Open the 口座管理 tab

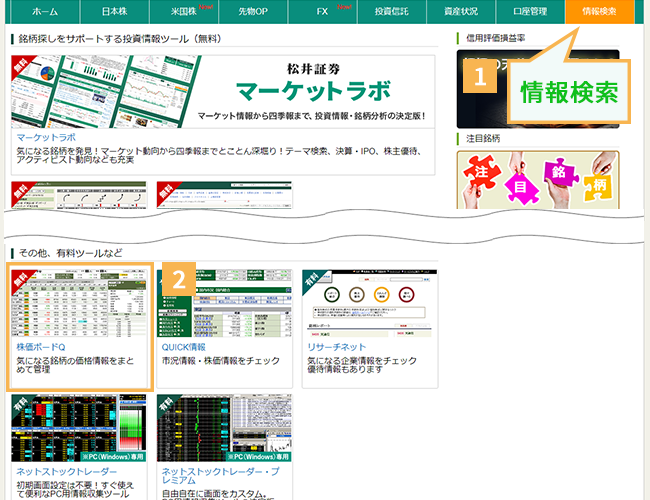point(530,12)
